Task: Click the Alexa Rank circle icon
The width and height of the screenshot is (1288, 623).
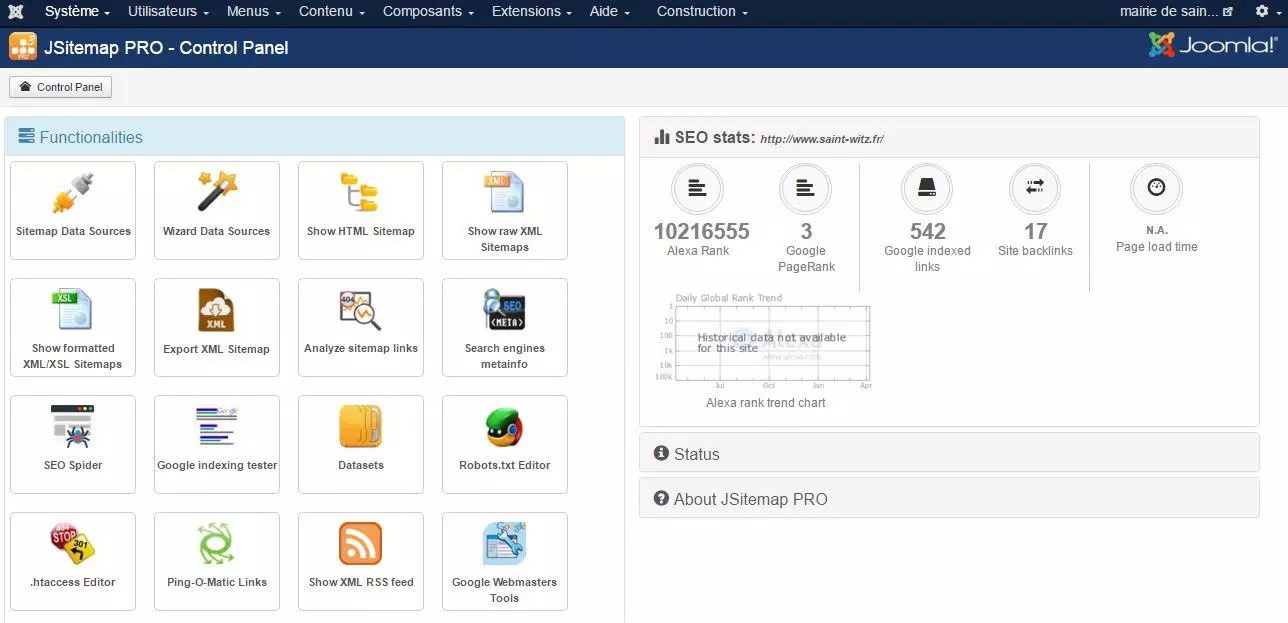Action: pos(698,188)
